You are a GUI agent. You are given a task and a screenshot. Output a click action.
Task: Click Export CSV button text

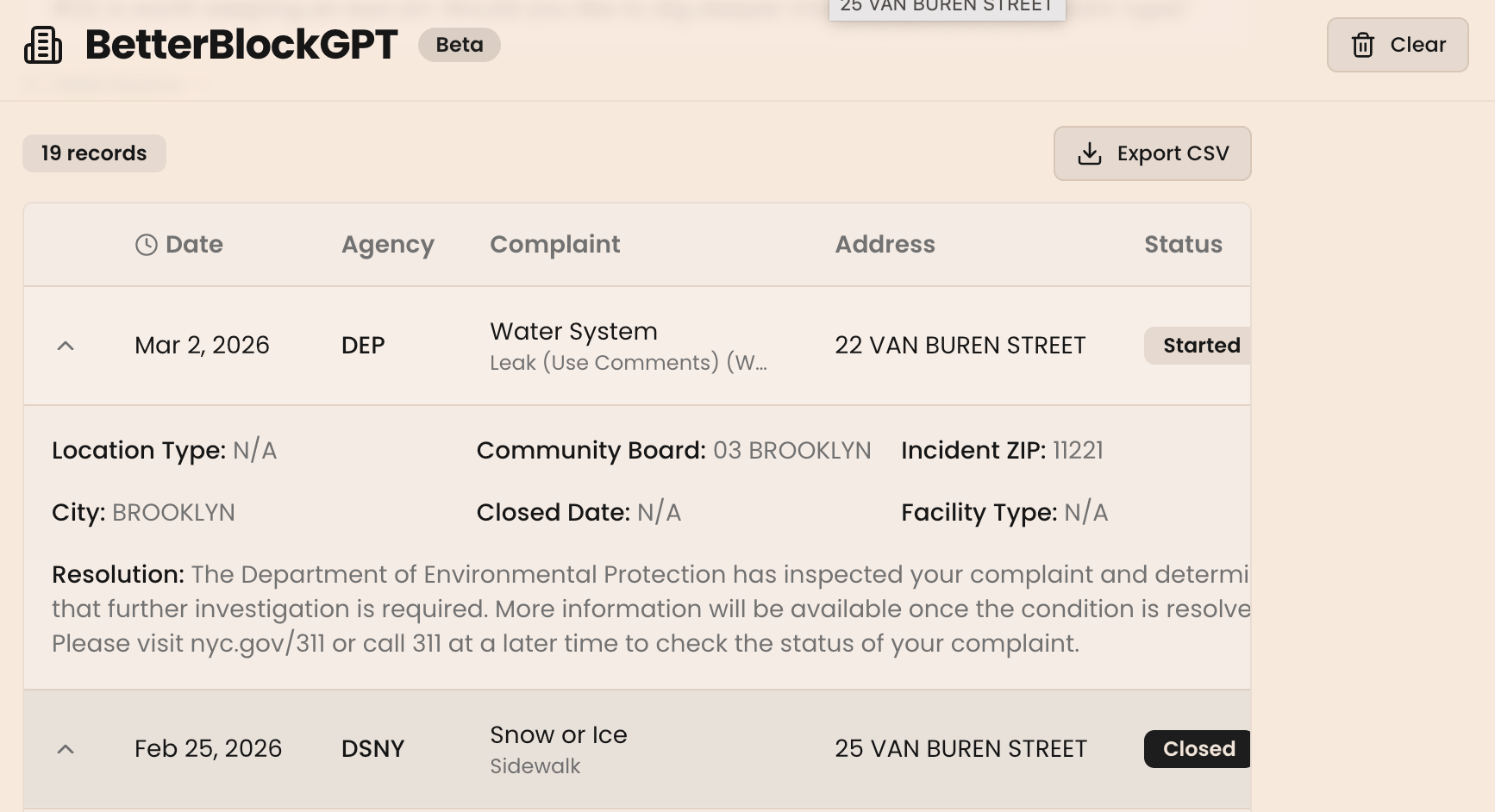click(x=1173, y=153)
